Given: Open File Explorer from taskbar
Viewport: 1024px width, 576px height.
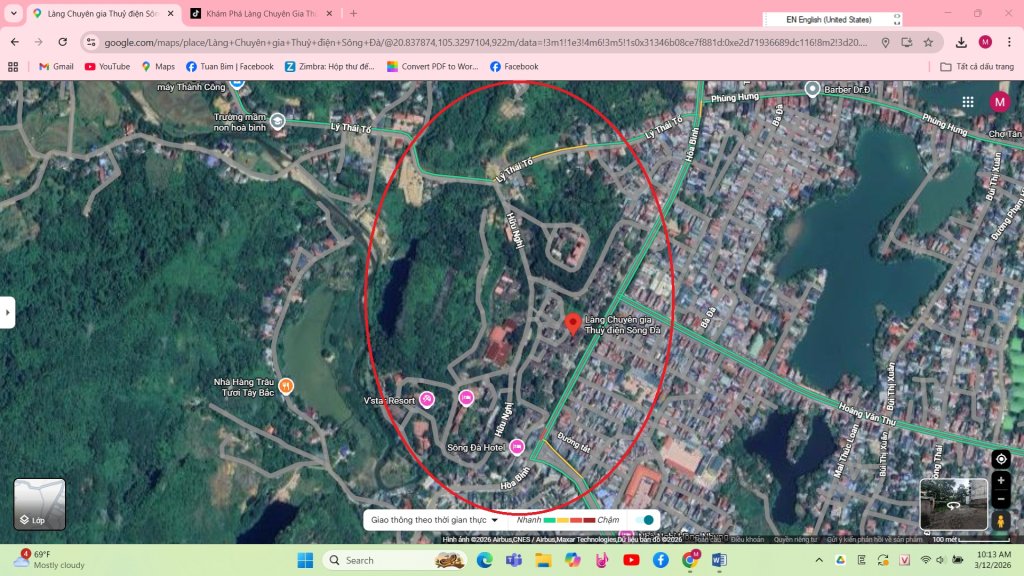Looking at the screenshot, I should pyautogui.click(x=543, y=560).
